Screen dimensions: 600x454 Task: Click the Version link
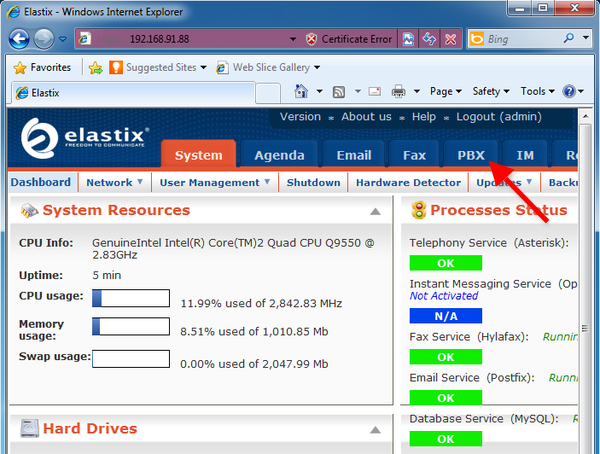[x=300, y=116]
